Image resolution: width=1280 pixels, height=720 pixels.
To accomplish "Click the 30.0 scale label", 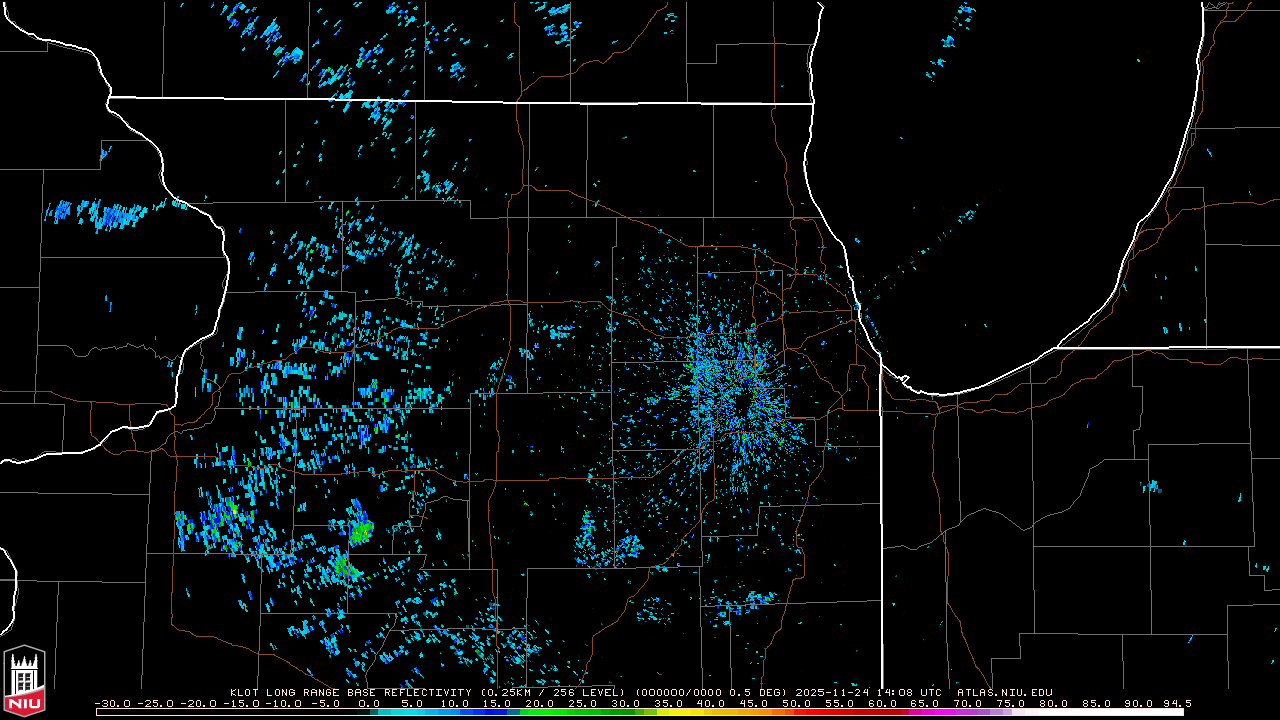I will (x=627, y=703).
